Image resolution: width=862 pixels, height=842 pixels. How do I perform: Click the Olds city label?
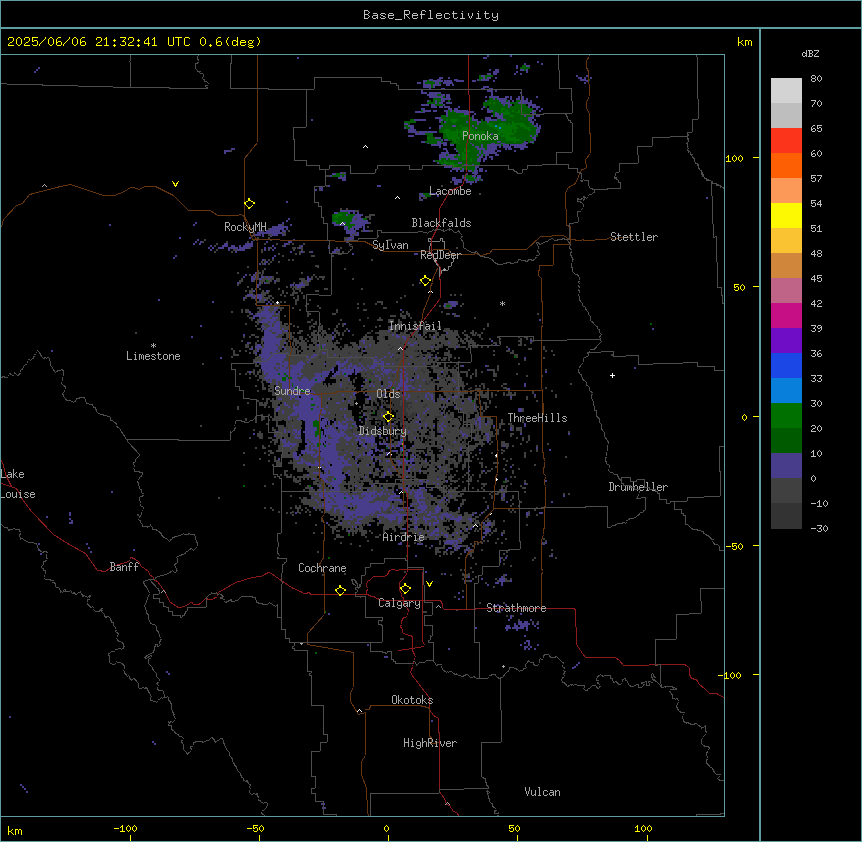point(388,394)
